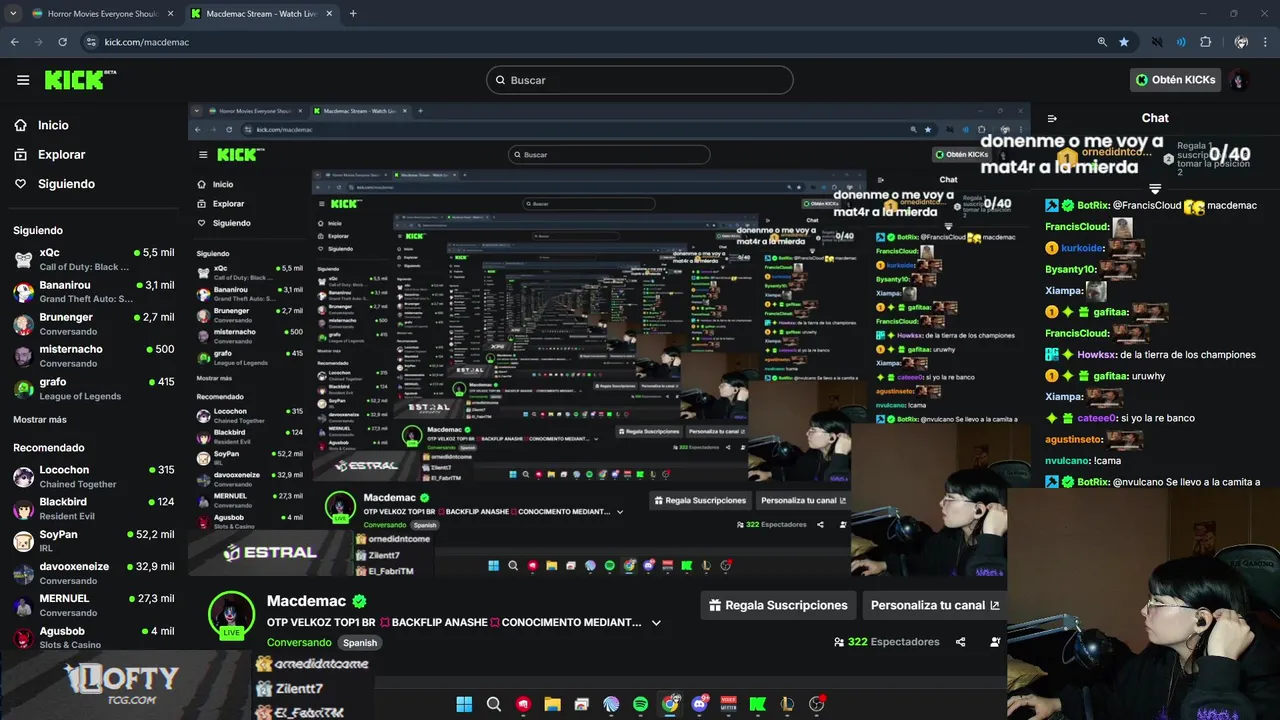Open misternacho channel in the sidebar
The width and height of the screenshot is (1280, 720).
[93, 356]
